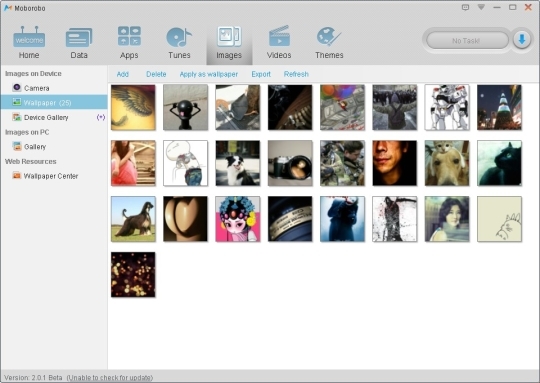Open the Videos section

point(279,42)
